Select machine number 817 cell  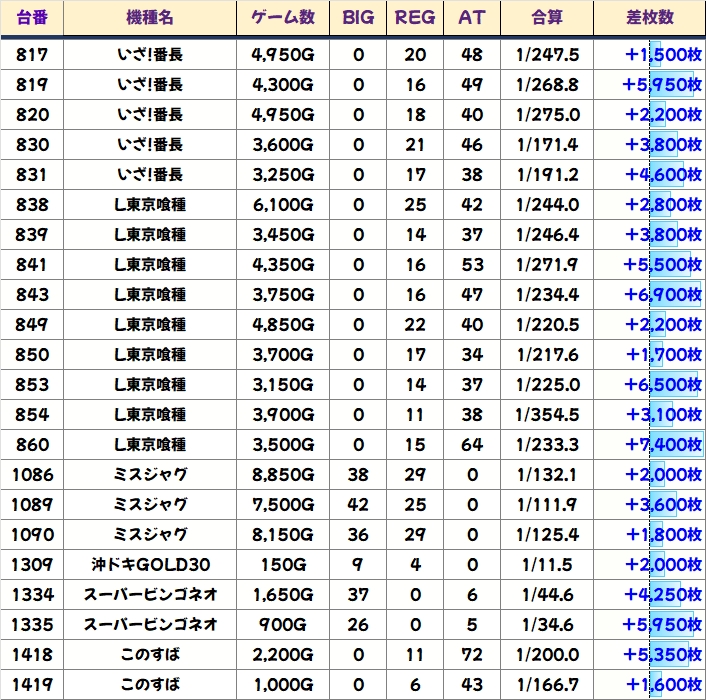click(32, 54)
